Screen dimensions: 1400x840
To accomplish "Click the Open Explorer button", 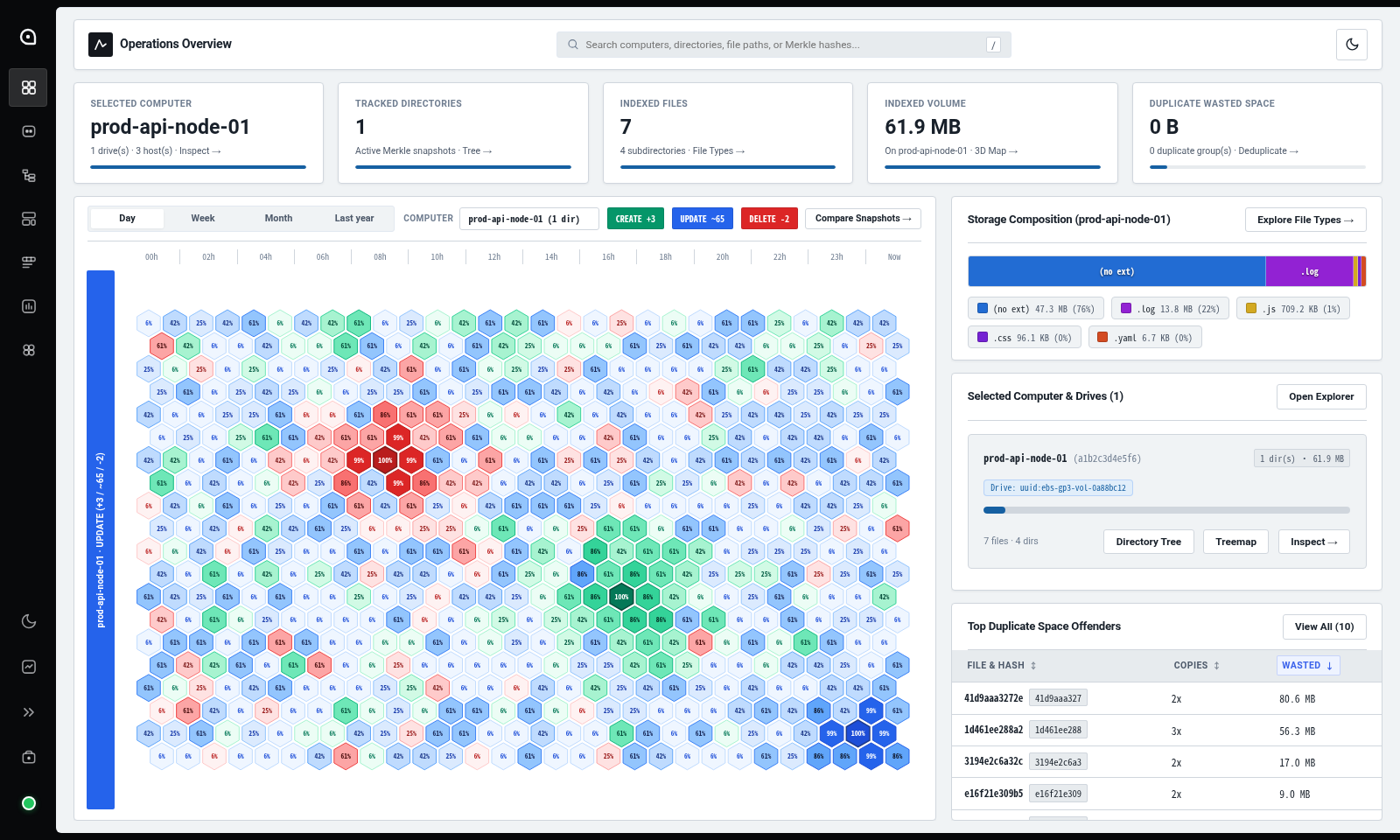I will [x=1321, y=396].
